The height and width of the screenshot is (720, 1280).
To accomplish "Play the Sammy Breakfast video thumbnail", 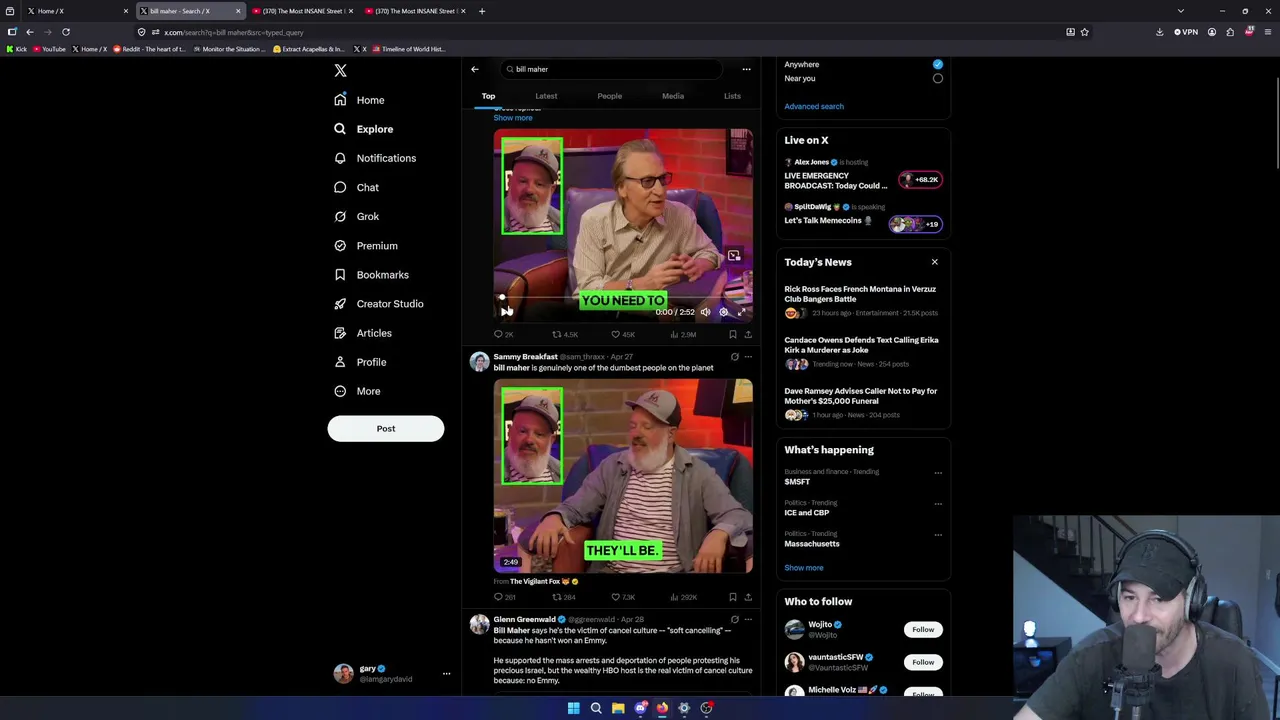I will click(x=623, y=476).
